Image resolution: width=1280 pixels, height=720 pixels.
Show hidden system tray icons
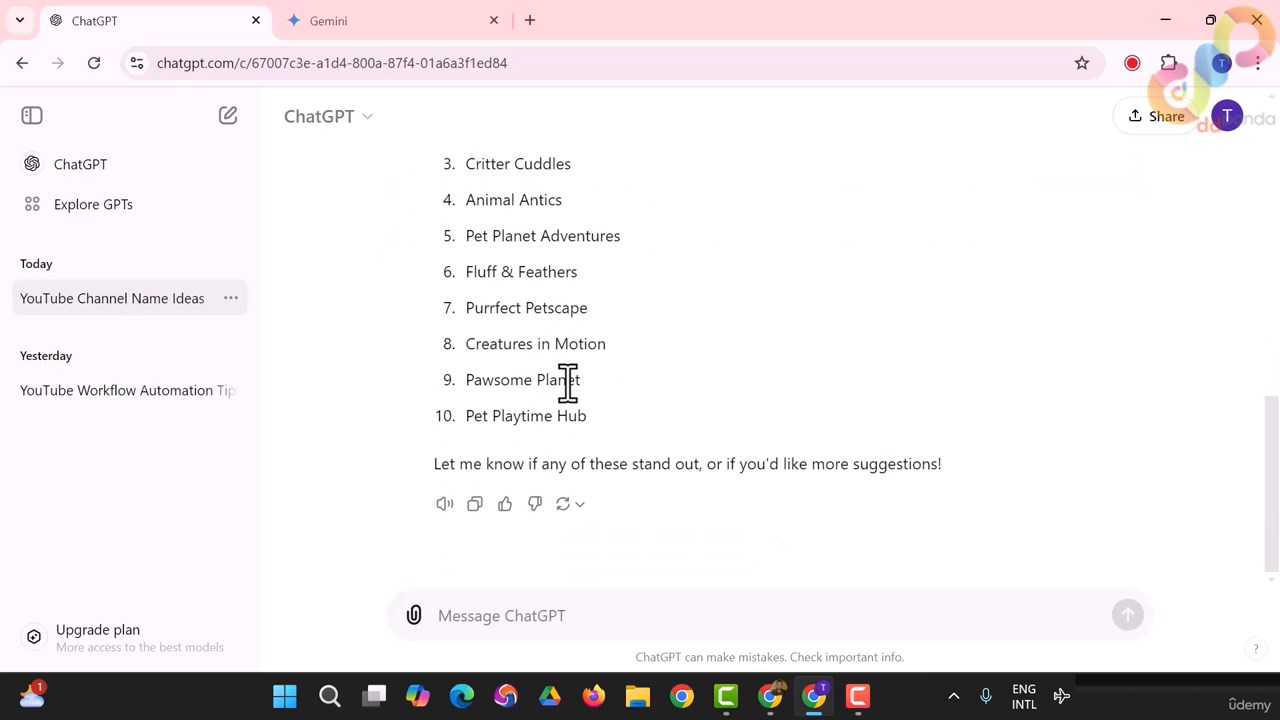coord(954,696)
